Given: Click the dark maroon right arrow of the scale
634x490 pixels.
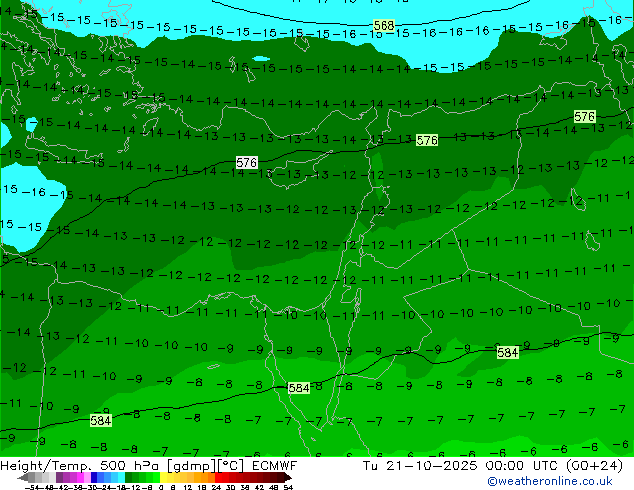Looking at the screenshot, I should point(288,478).
